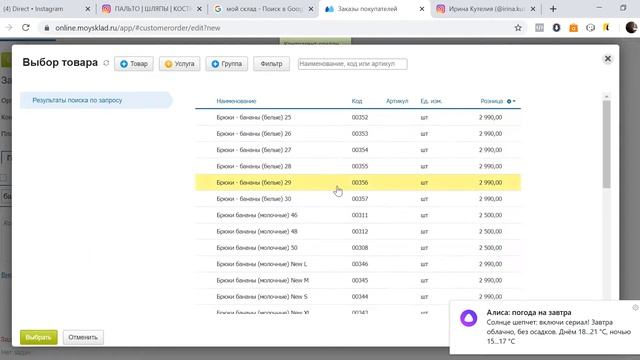The image size is (640, 360).
Task: Select row Брюки бананы (молочные) 48
Action: click(358, 231)
